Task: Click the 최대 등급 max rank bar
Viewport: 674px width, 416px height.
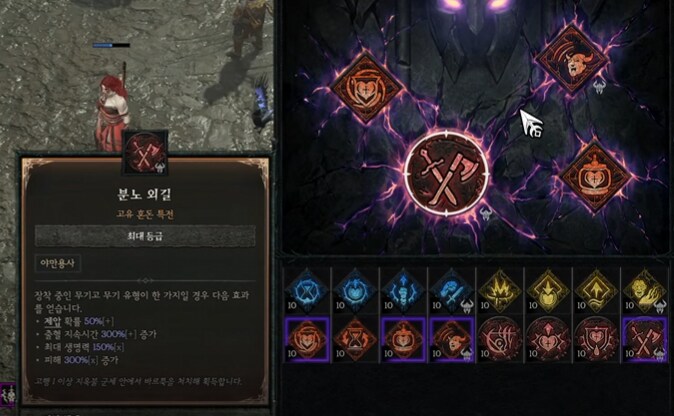Action: point(145,236)
